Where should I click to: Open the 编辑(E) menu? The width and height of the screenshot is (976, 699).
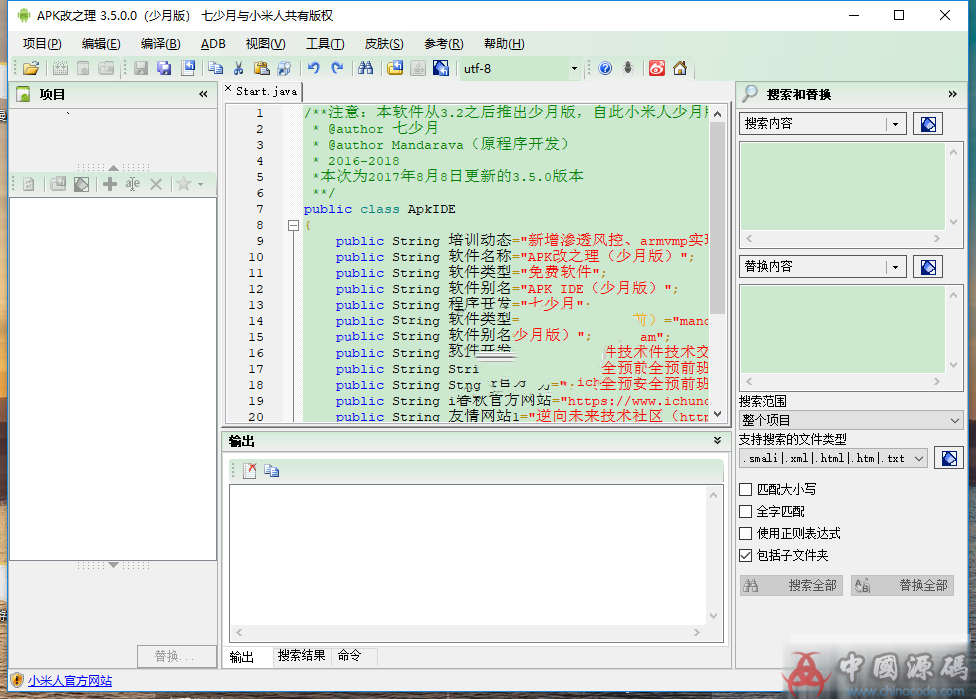pos(101,44)
